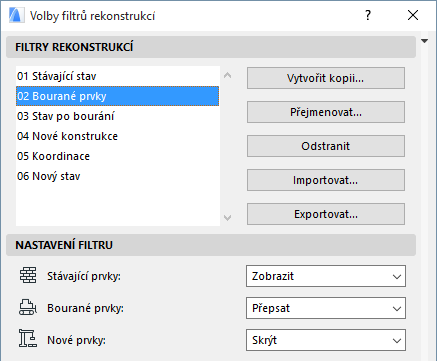Click the Nové prvky label
Screen dimensions: 437x361
[76, 340]
